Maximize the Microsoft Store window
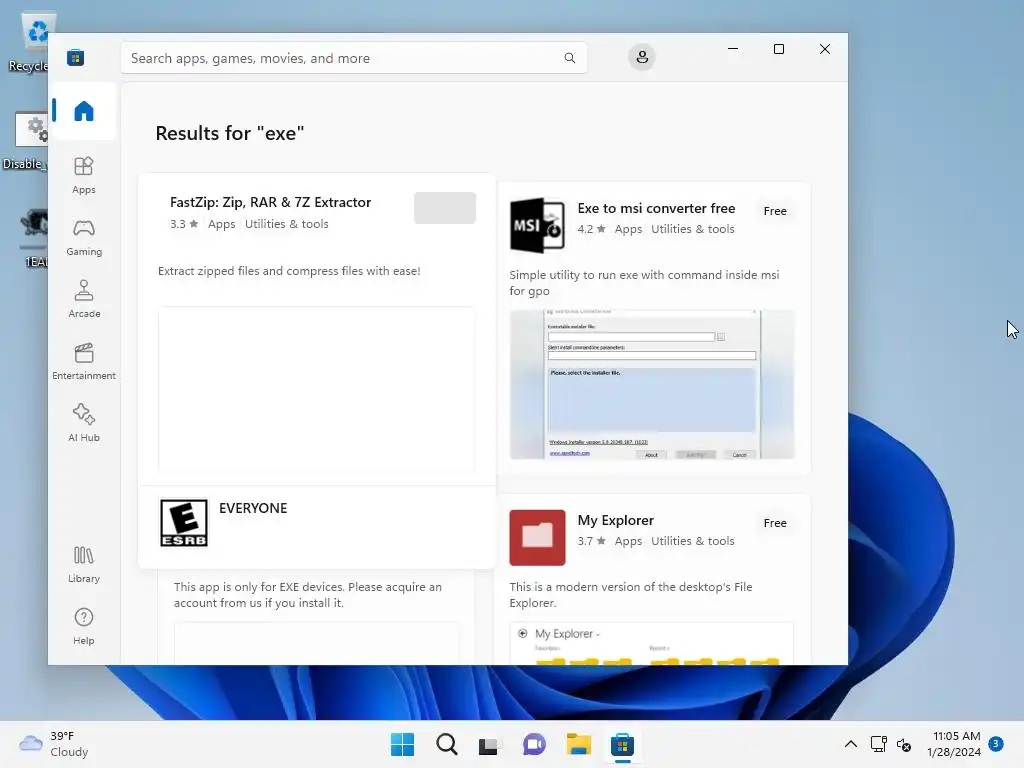 tap(778, 49)
